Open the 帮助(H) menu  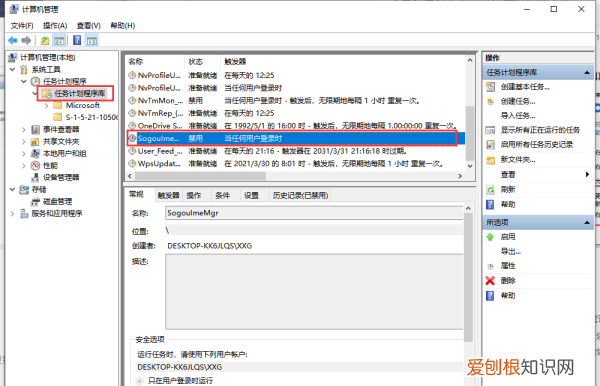pyautogui.click(x=122, y=26)
